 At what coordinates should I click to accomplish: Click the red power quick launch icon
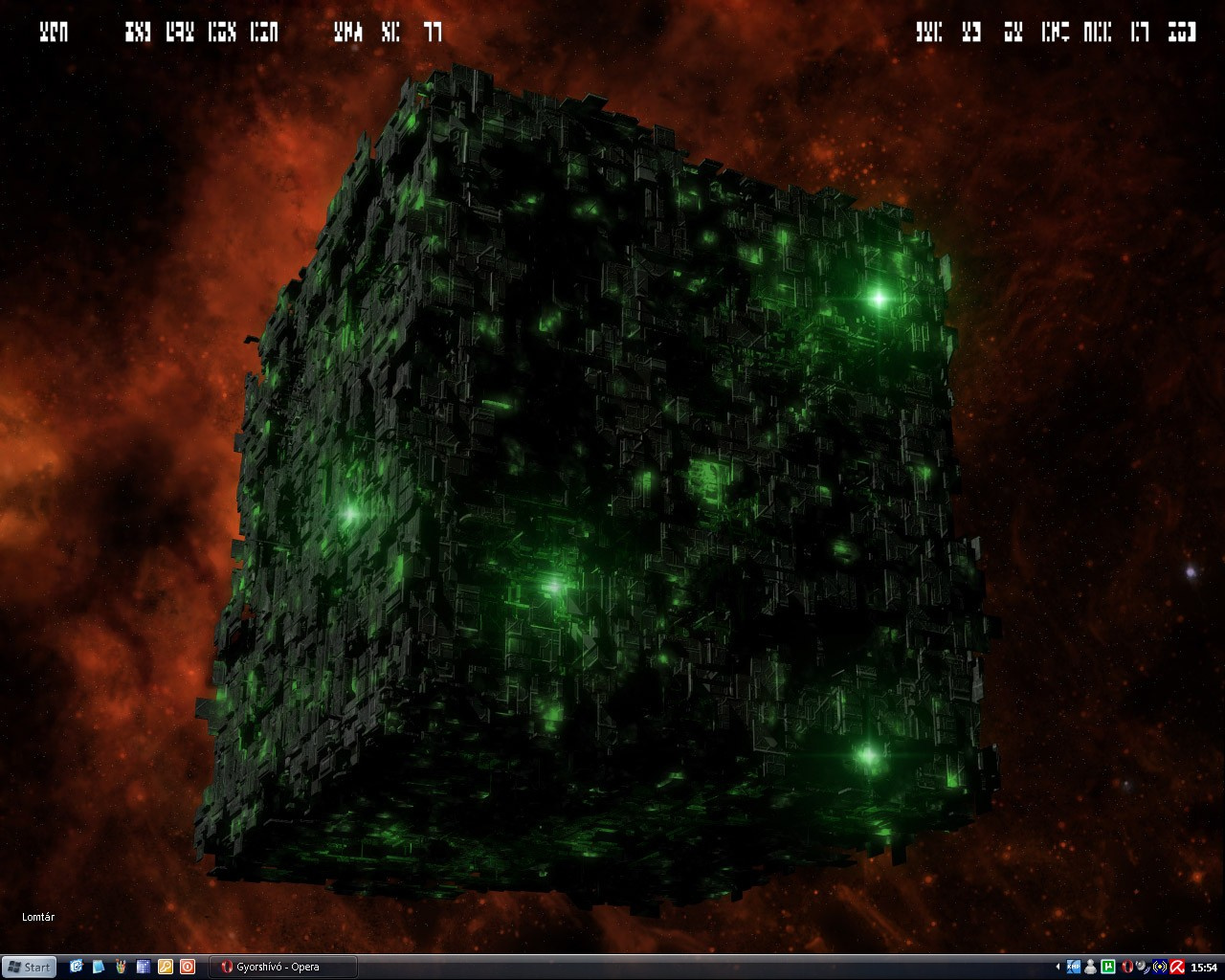tap(188, 967)
